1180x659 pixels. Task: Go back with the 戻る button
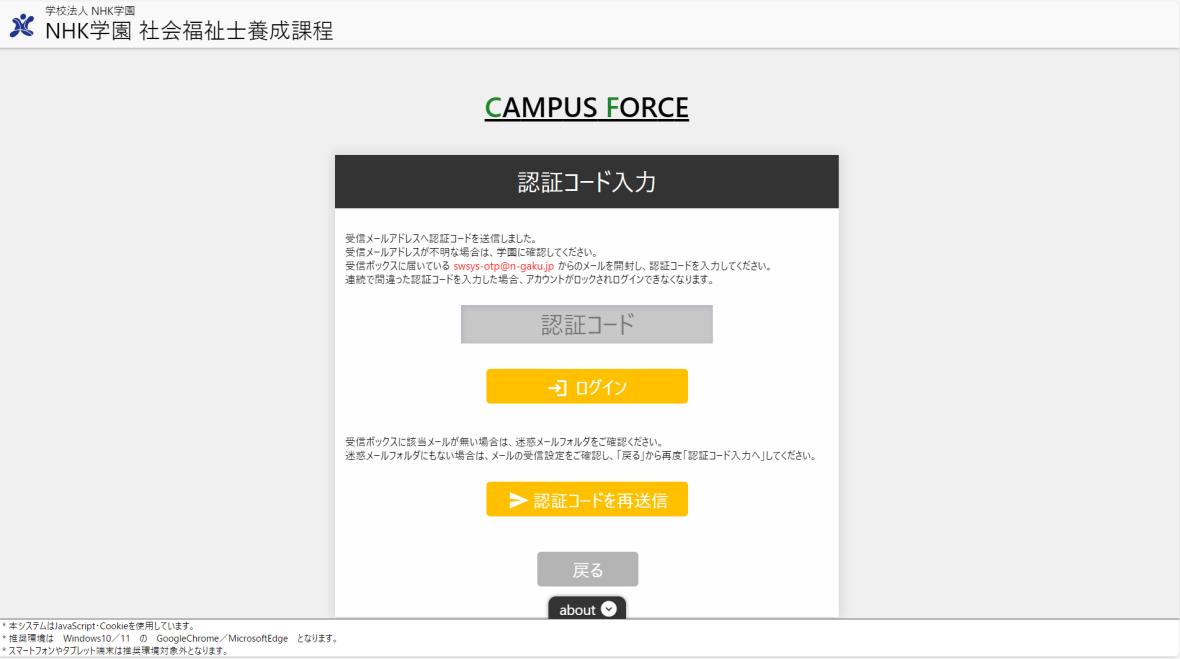pos(587,569)
